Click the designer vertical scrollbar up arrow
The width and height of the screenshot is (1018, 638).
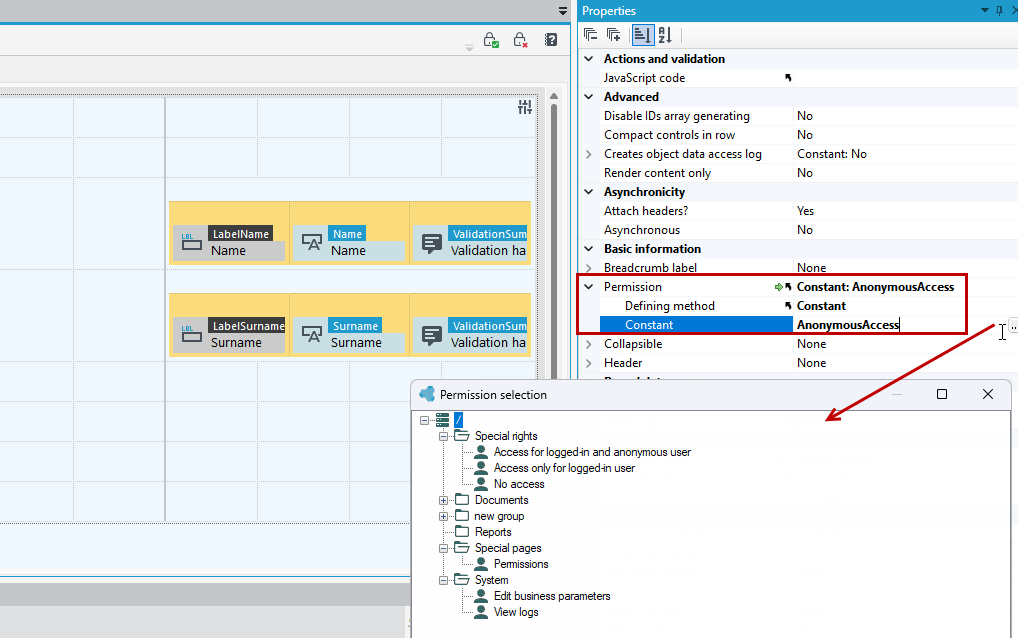pyautogui.click(x=554, y=97)
